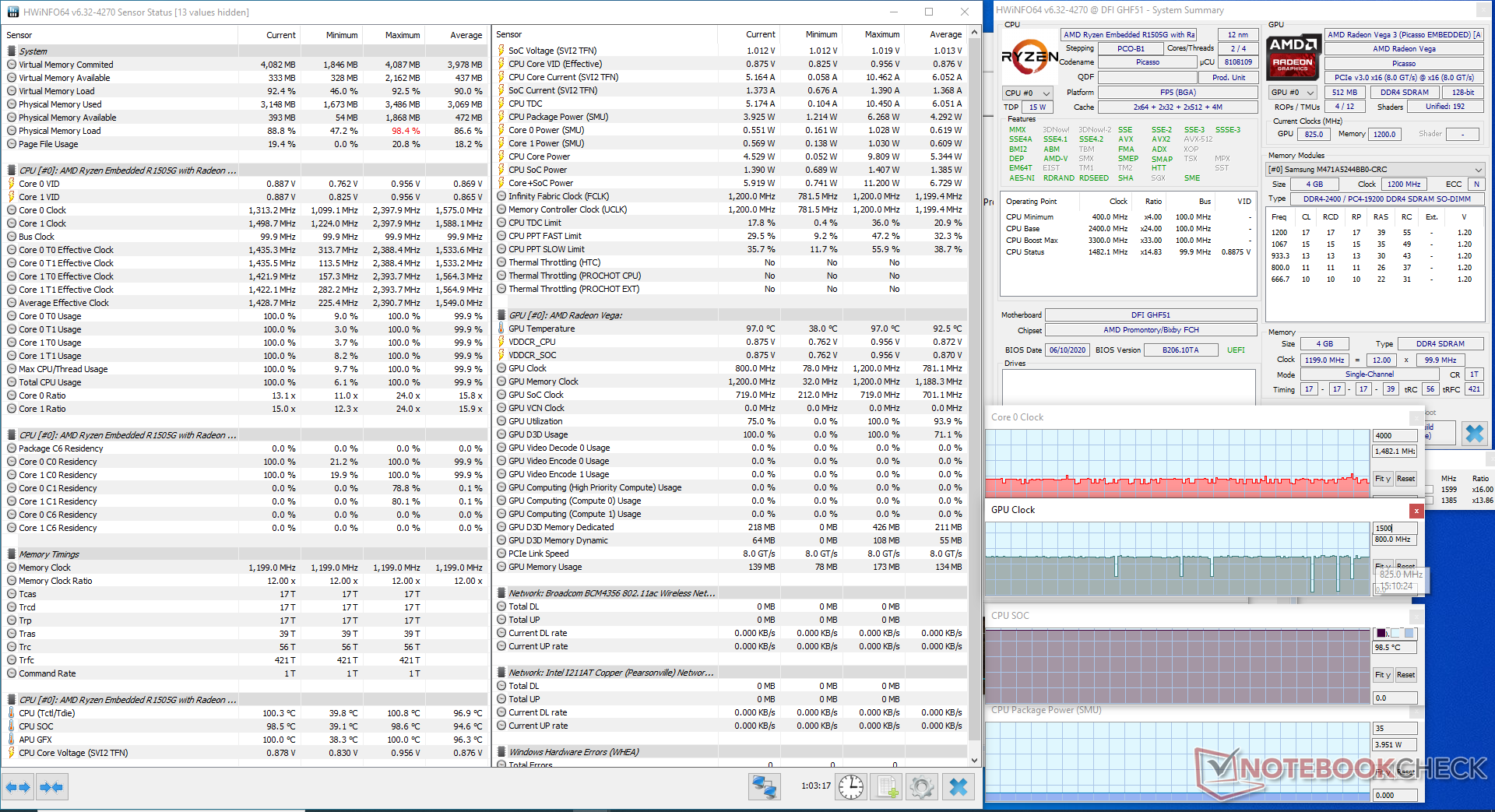Screen dimensions: 1495x812
Task: Select the Core 0 C0 Residency row
Action: (244, 462)
